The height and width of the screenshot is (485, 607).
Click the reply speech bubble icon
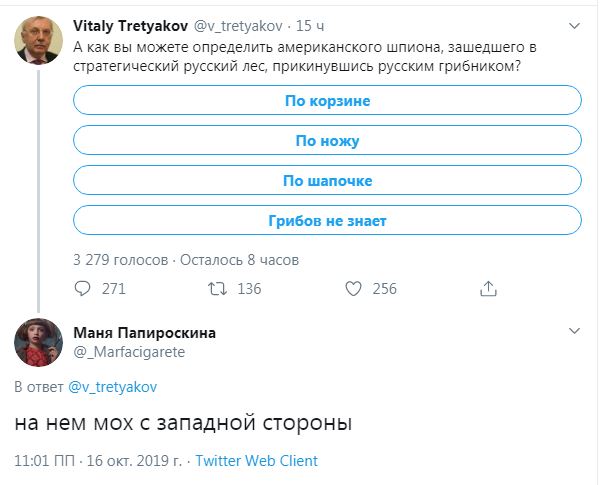pyautogui.click(x=83, y=289)
